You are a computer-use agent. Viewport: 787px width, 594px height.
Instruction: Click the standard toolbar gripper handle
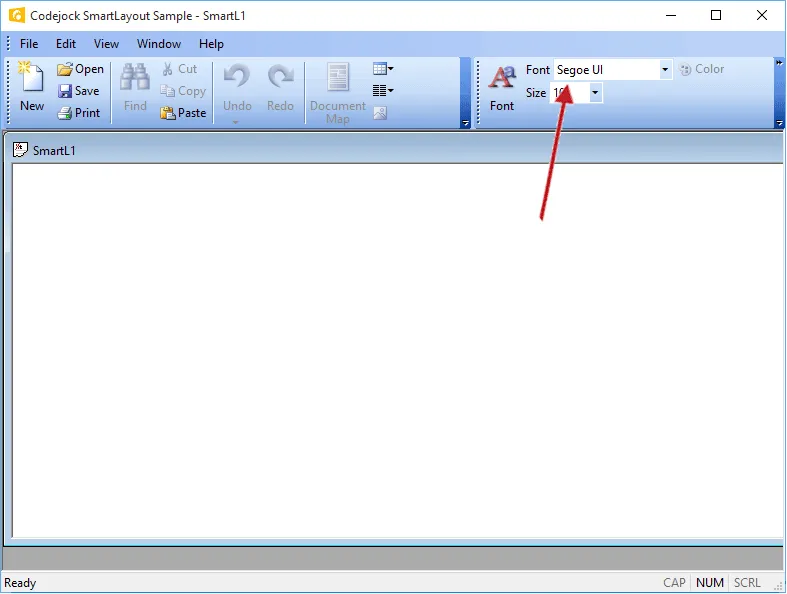pos(8,92)
